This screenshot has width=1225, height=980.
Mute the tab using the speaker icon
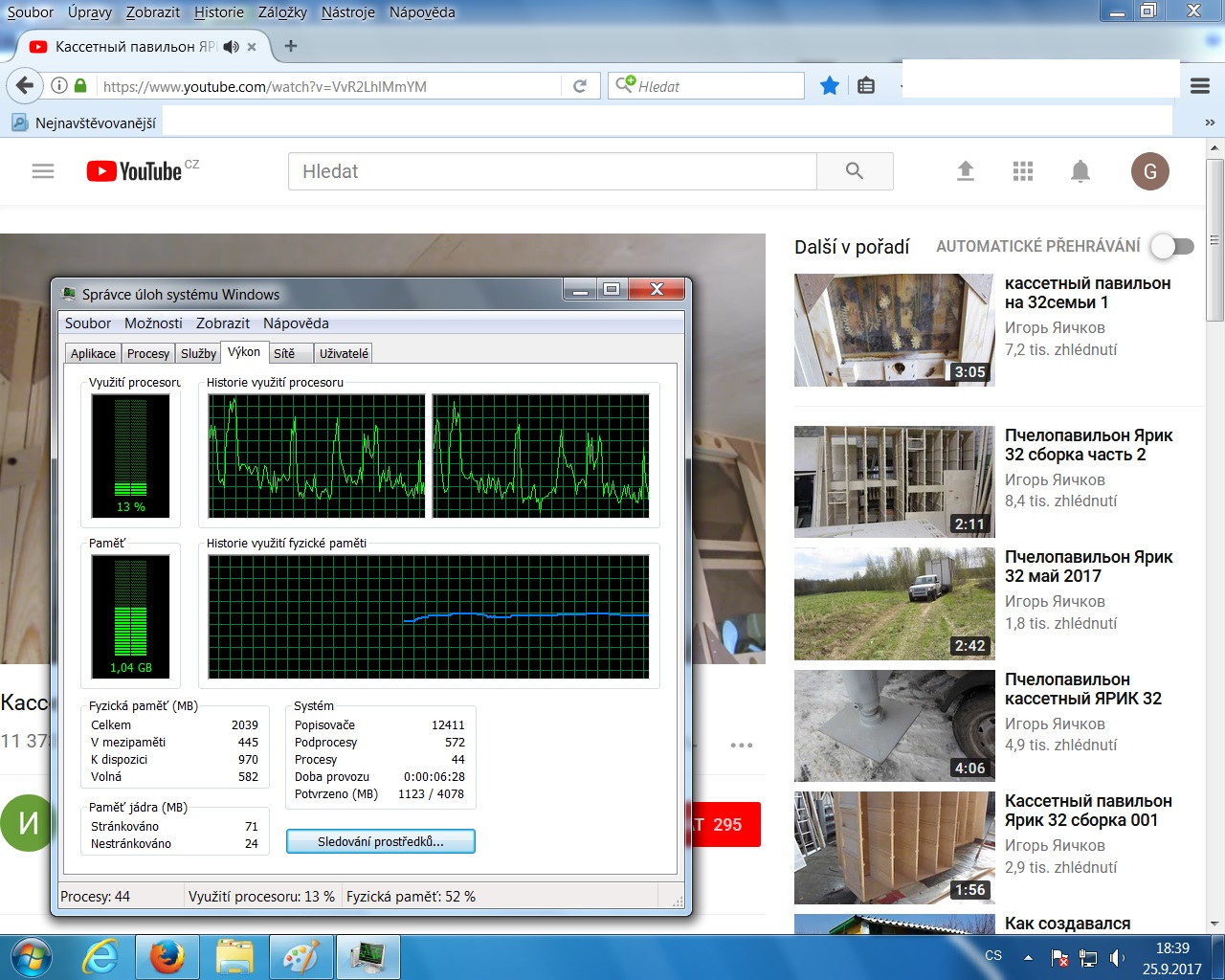pos(231,46)
